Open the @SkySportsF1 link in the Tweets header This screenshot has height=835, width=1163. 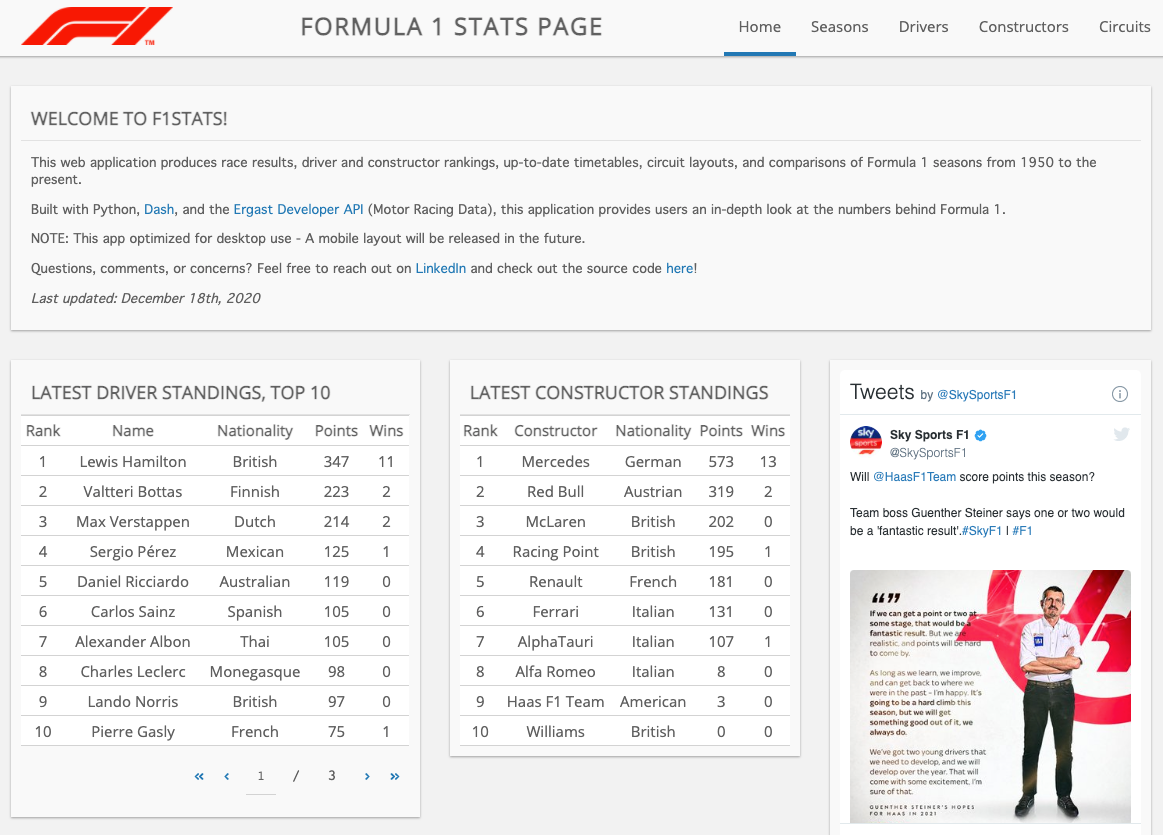976,395
